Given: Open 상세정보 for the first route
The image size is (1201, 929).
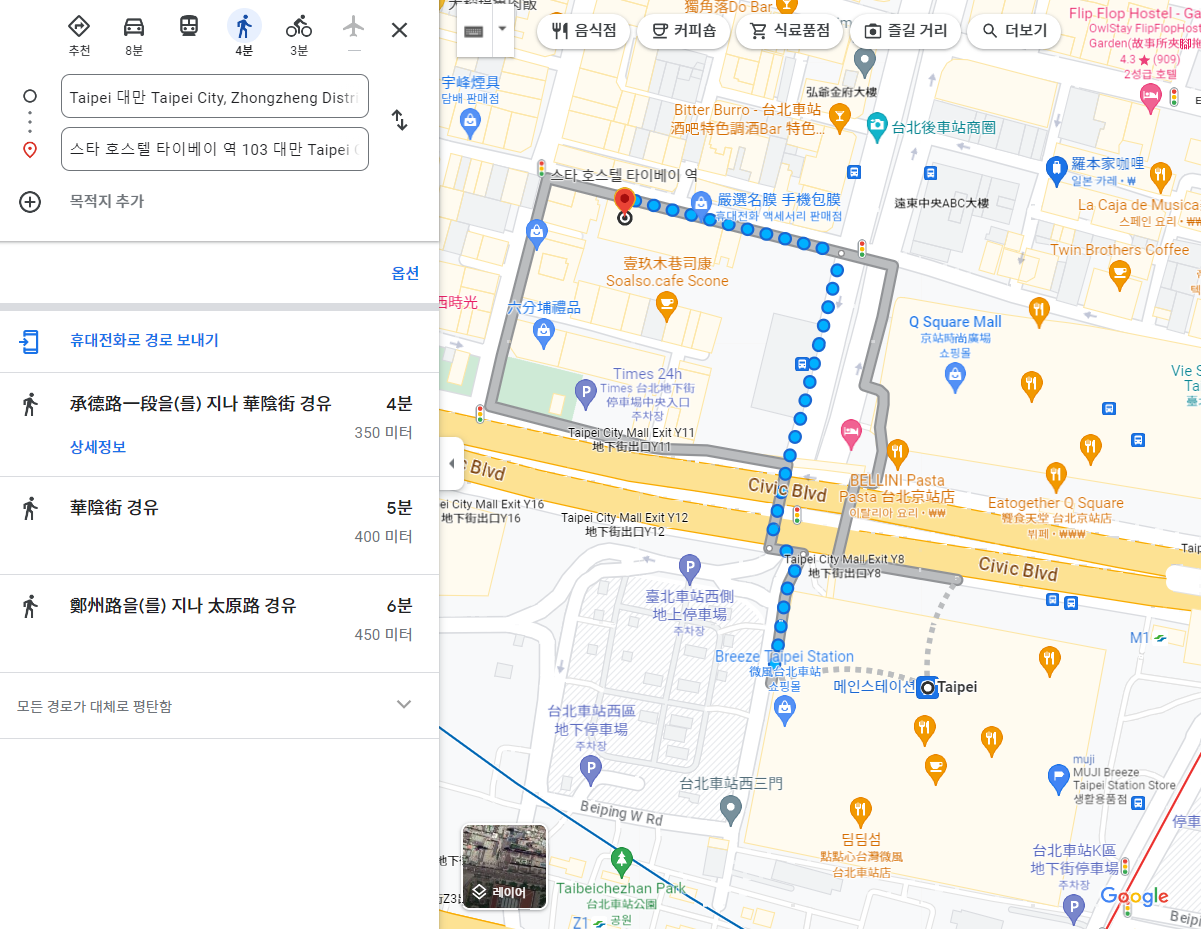Looking at the screenshot, I should (x=98, y=447).
